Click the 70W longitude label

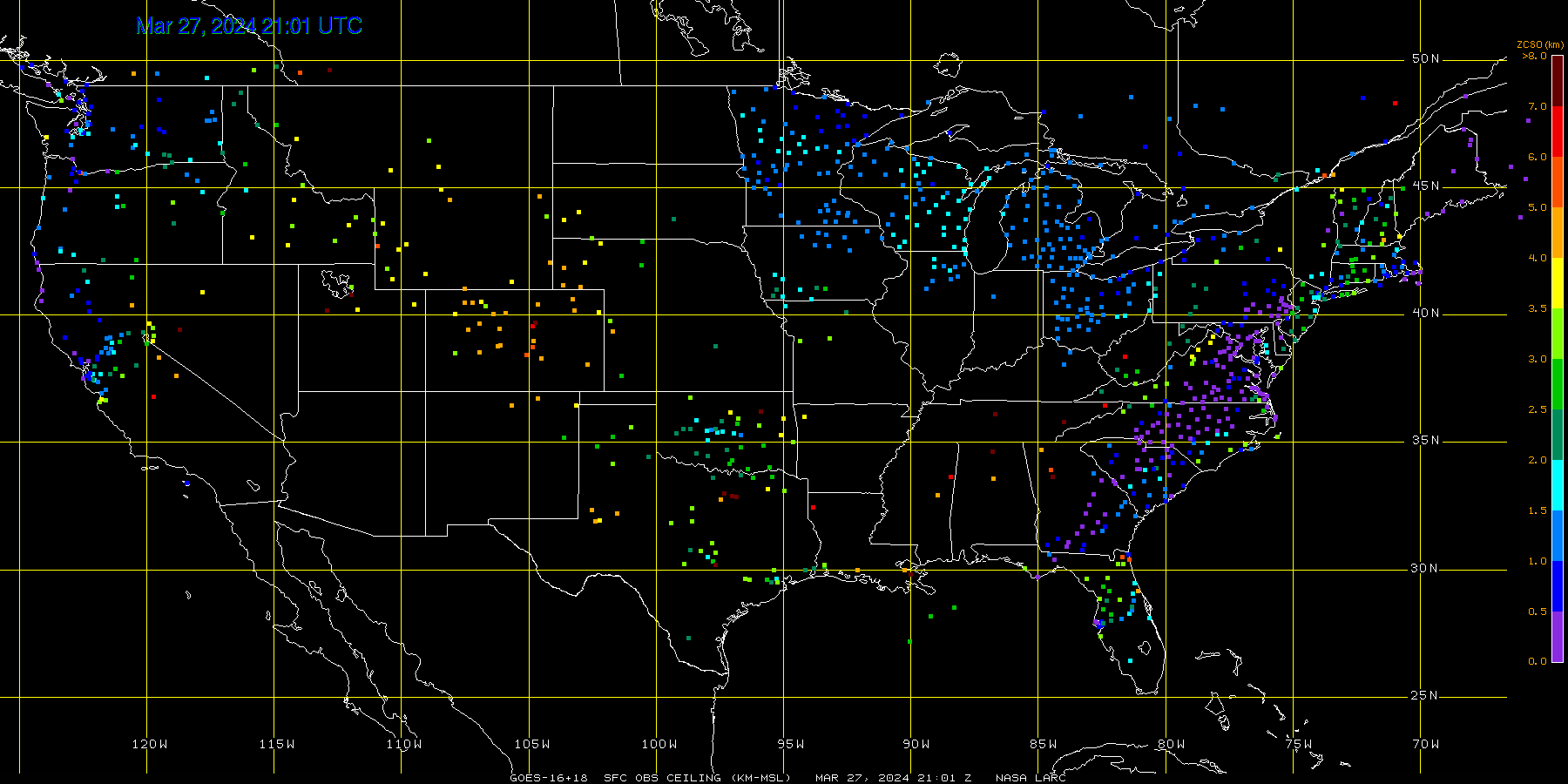pyautogui.click(x=1426, y=744)
